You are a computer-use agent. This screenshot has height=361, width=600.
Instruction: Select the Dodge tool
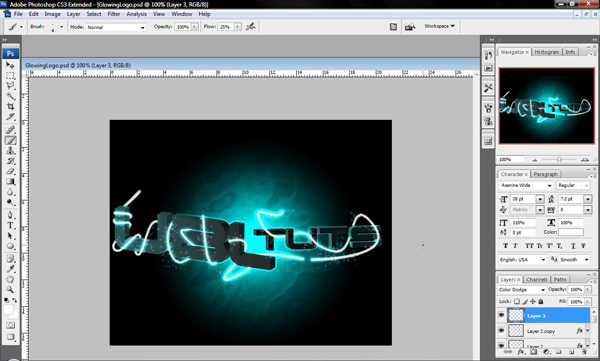[x=10, y=202]
